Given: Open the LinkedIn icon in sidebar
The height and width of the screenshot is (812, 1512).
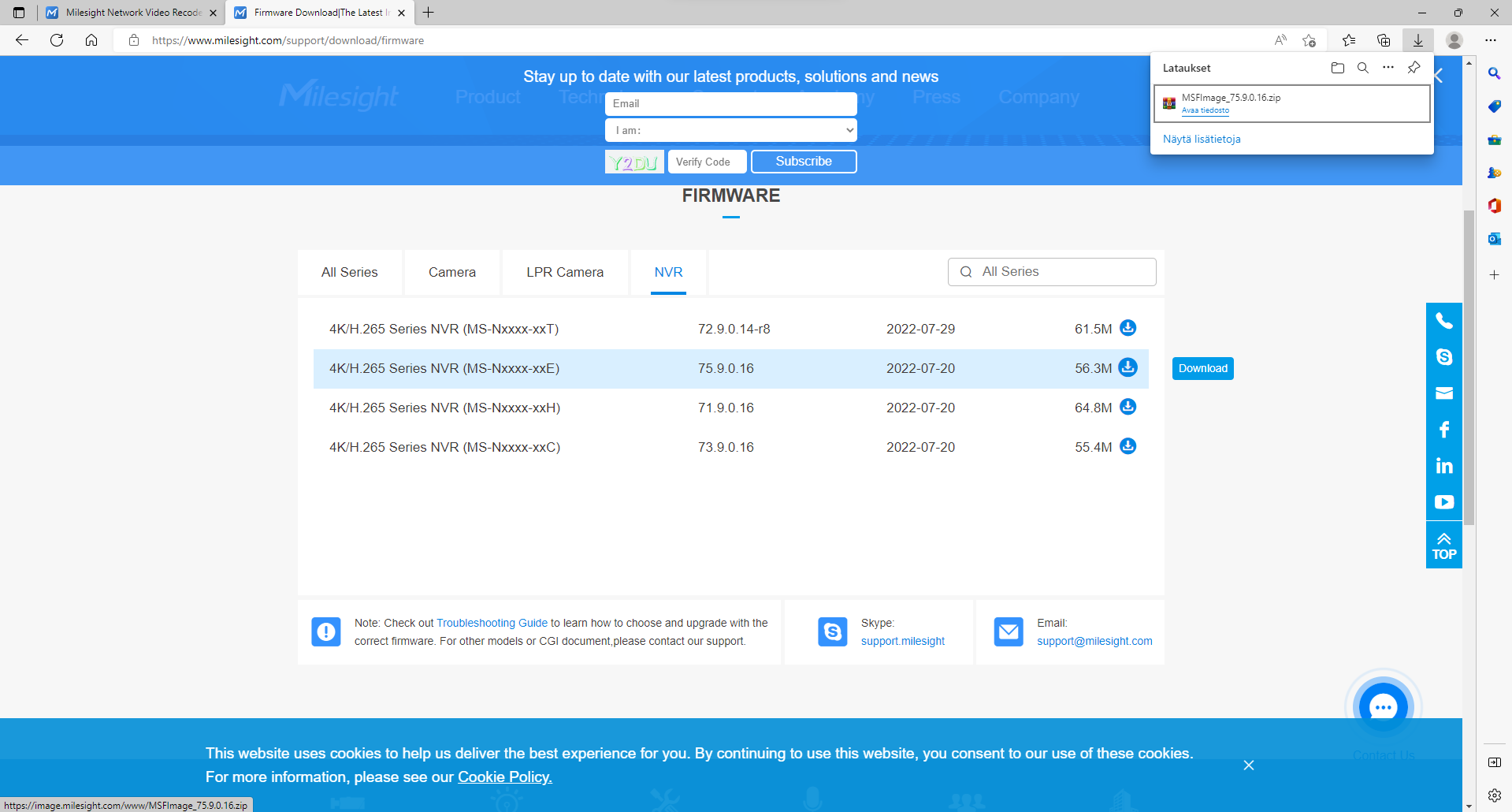Looking at the screenshot, I should (1444, 466).
